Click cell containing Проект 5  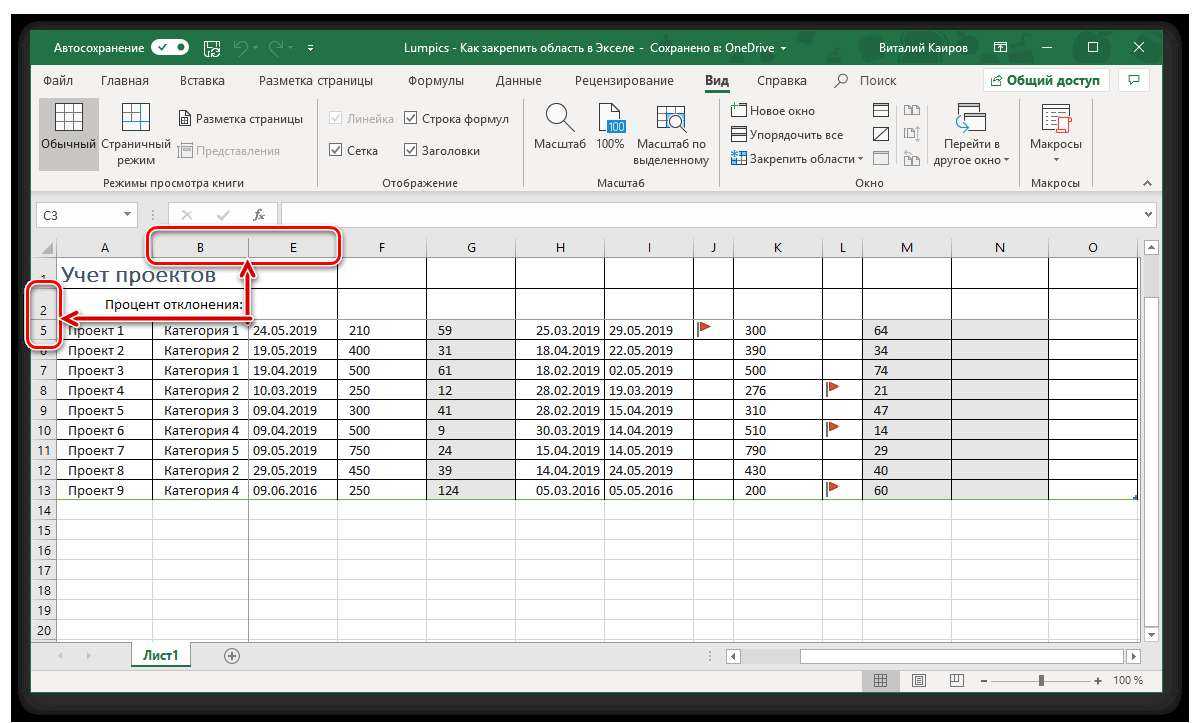coord(104,410)
